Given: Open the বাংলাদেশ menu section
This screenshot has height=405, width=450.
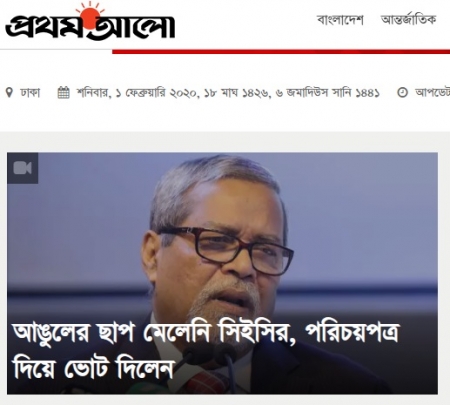Looking at the screenshot, I should 340,20.
